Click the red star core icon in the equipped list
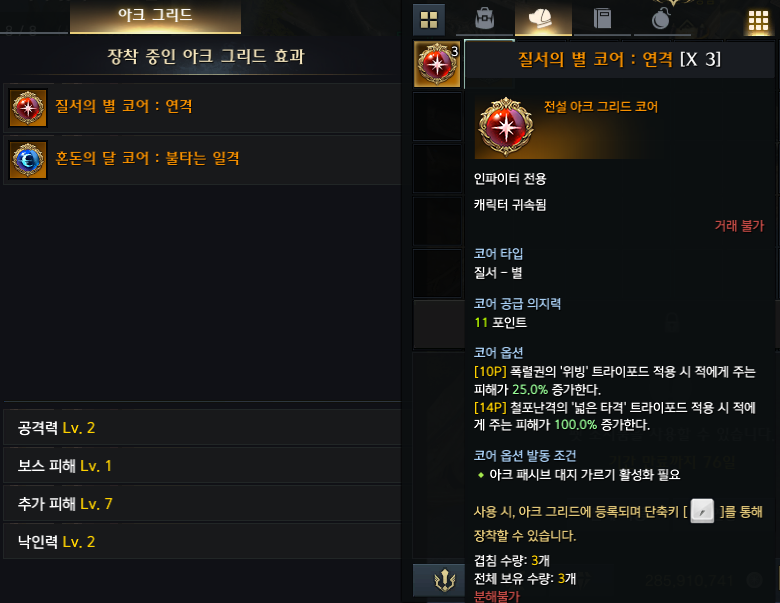Viewport: 780px width, 603px height. 28,108
